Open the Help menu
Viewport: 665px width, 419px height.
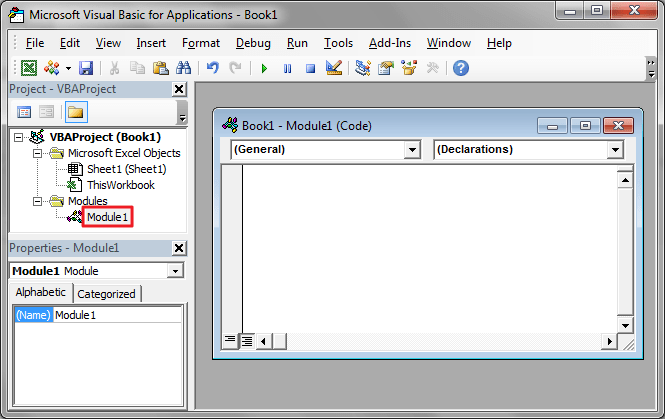tap(499, 43)
